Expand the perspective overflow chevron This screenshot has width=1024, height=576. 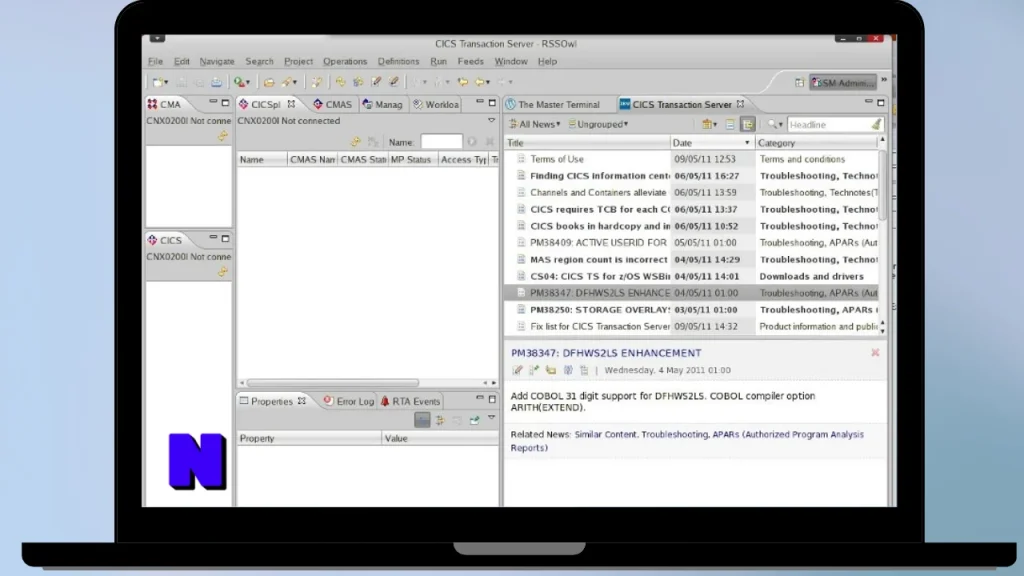[884, 80]
